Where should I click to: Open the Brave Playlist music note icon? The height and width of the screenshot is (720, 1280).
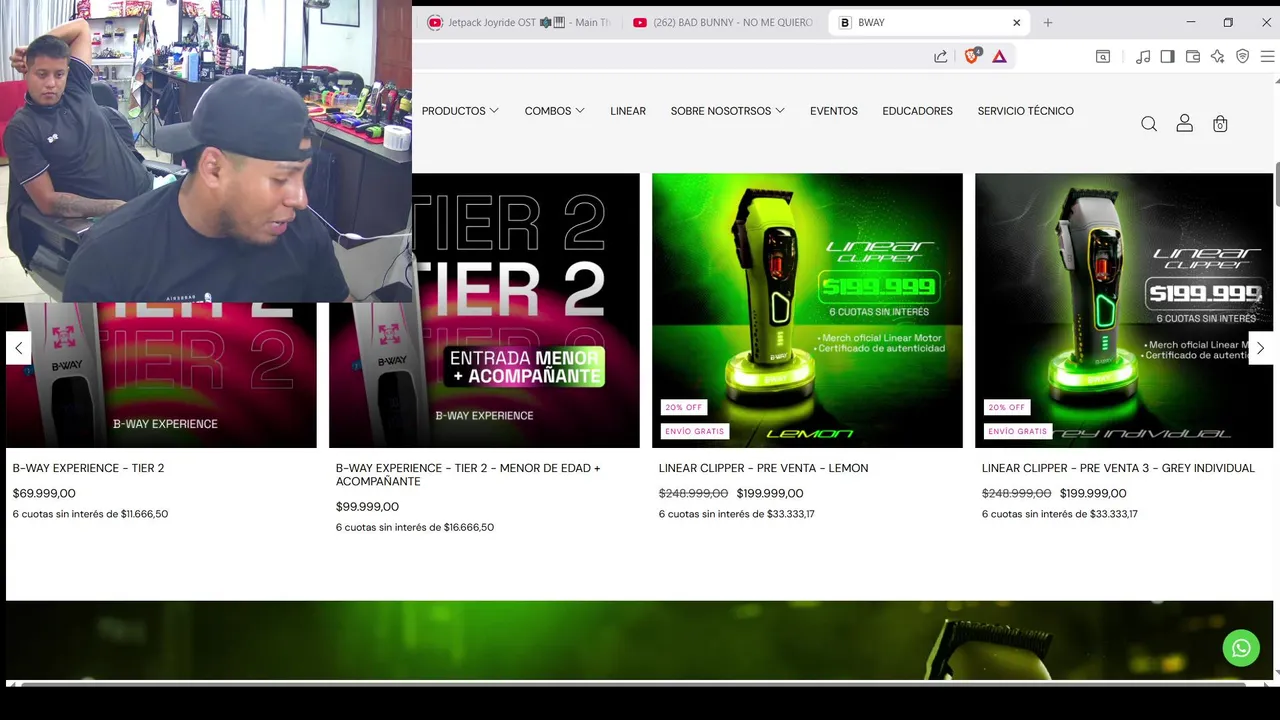click(x=1143, y=57)
